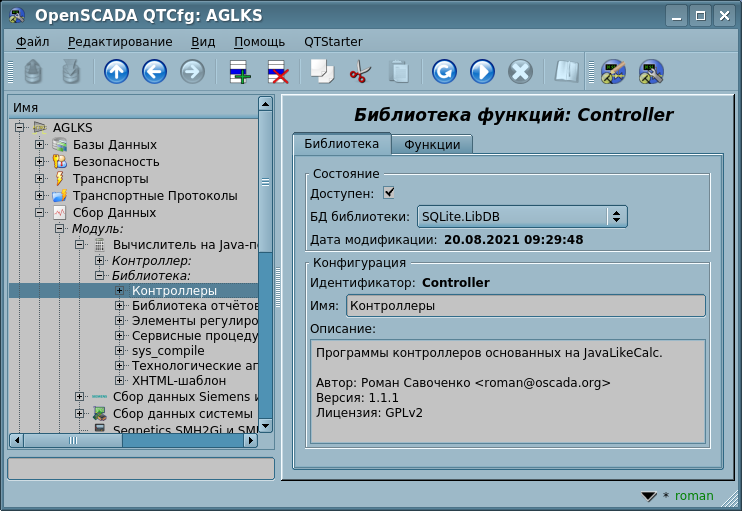
Task: Open the БД библиотеки combo box
Action: pyautogui.click(x=522, y=216)
